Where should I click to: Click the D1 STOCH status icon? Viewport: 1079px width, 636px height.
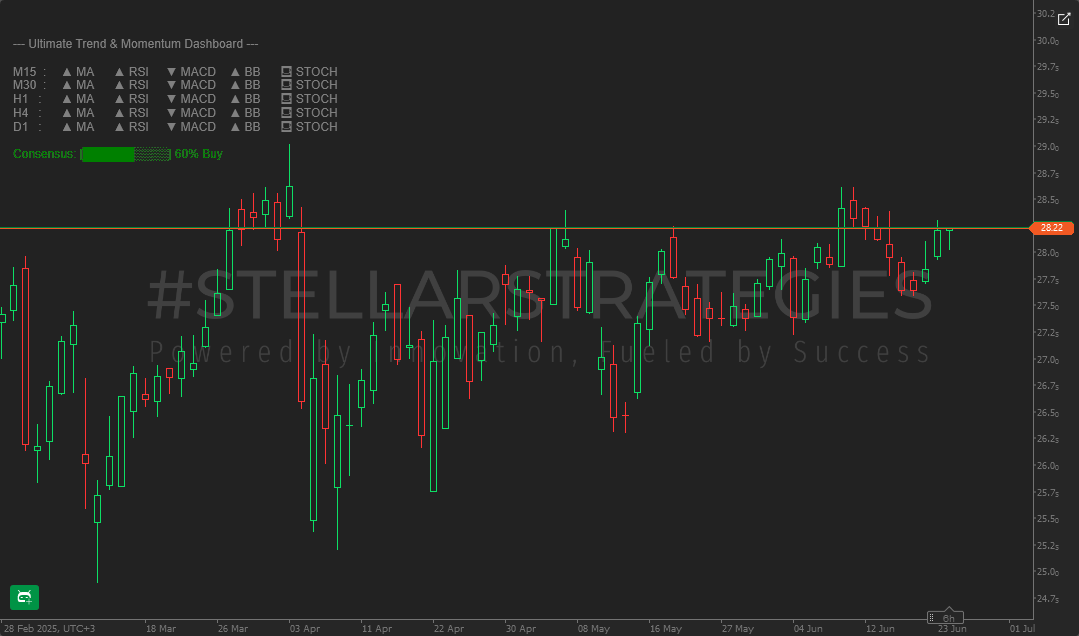[288, 127]
